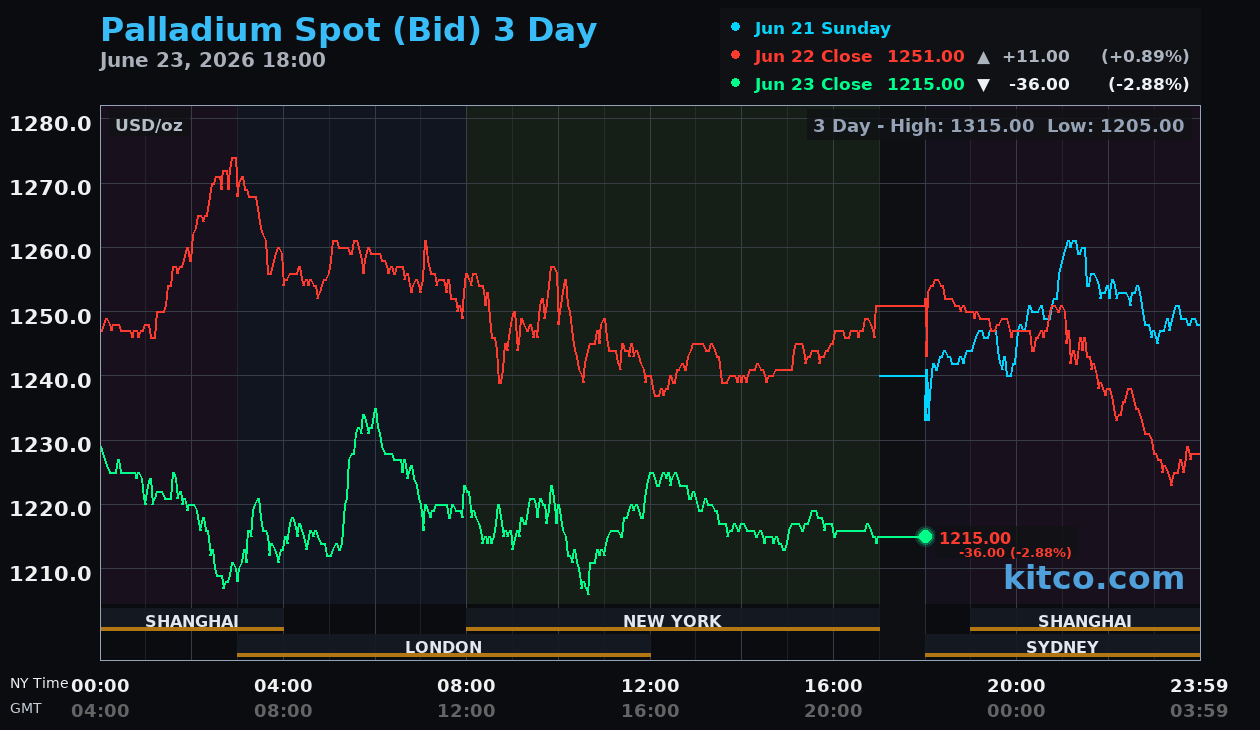Image resolution: width=1260 pixels, height=730 pixels.
Task: Click the 00:00 GMT tick label
Action: (x=1016, y=711)
